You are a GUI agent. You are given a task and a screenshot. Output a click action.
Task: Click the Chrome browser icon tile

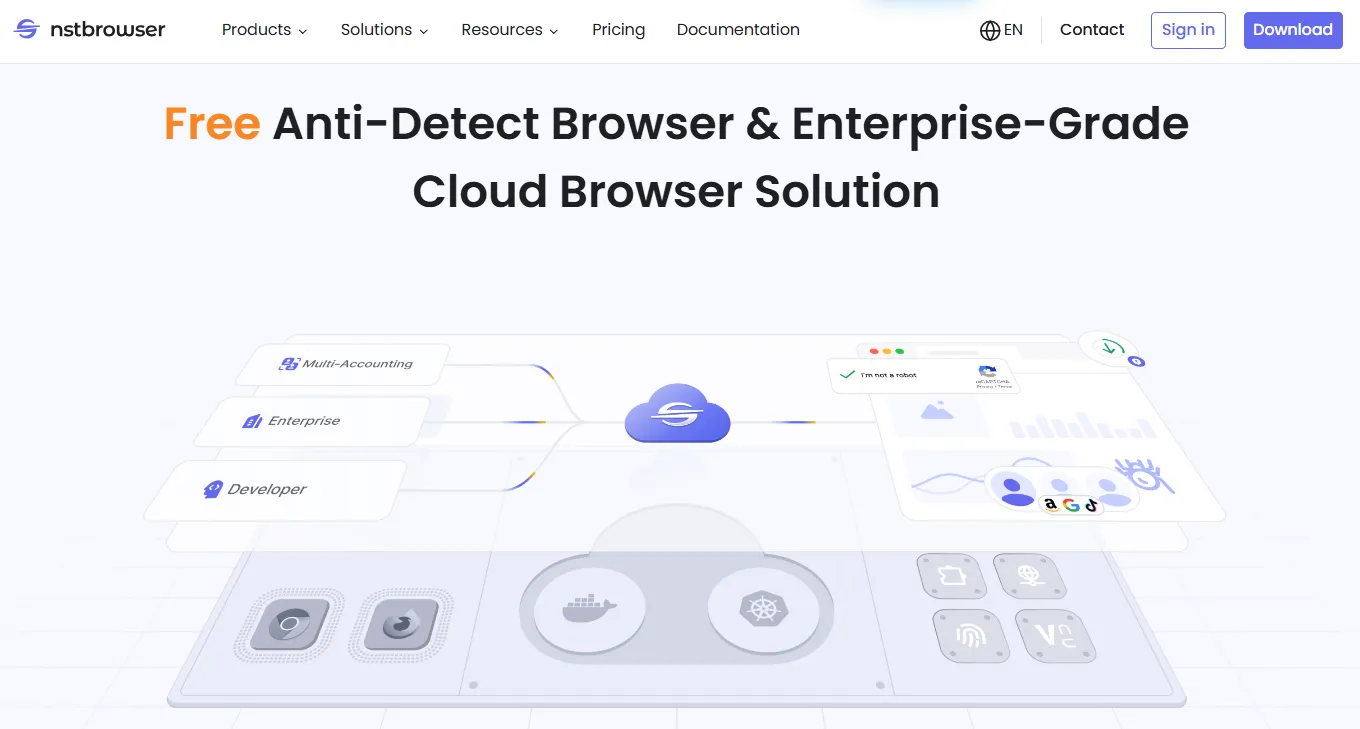point(289,625)
